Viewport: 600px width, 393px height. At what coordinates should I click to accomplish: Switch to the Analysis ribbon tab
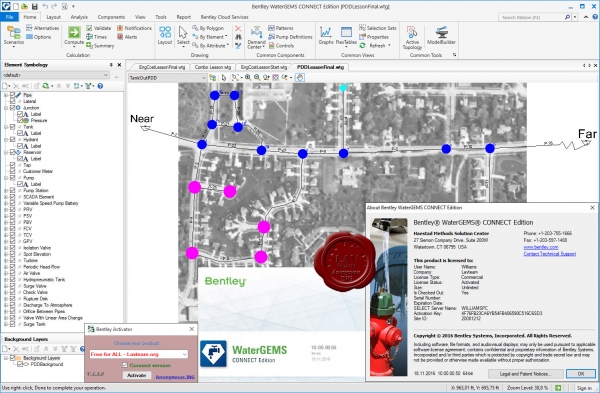79,17
